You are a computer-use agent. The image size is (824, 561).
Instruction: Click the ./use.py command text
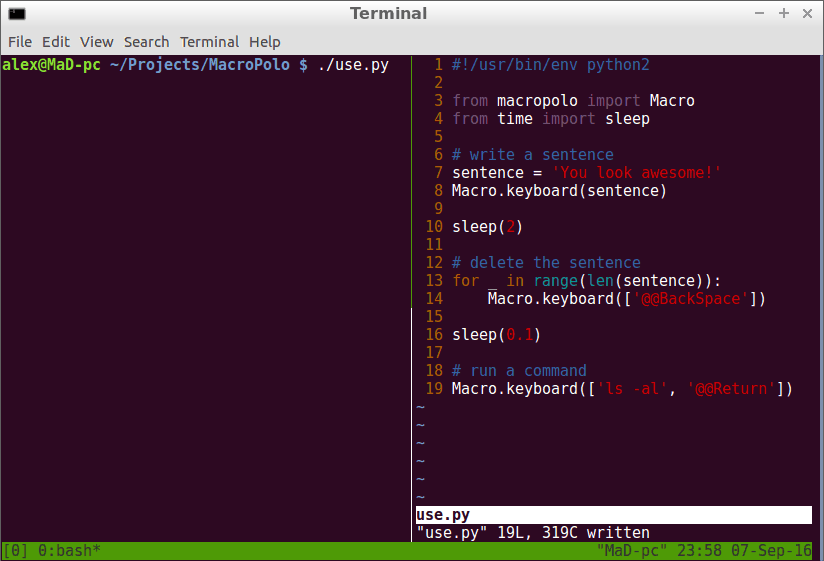pyautogui.click(x=353, y=65)
